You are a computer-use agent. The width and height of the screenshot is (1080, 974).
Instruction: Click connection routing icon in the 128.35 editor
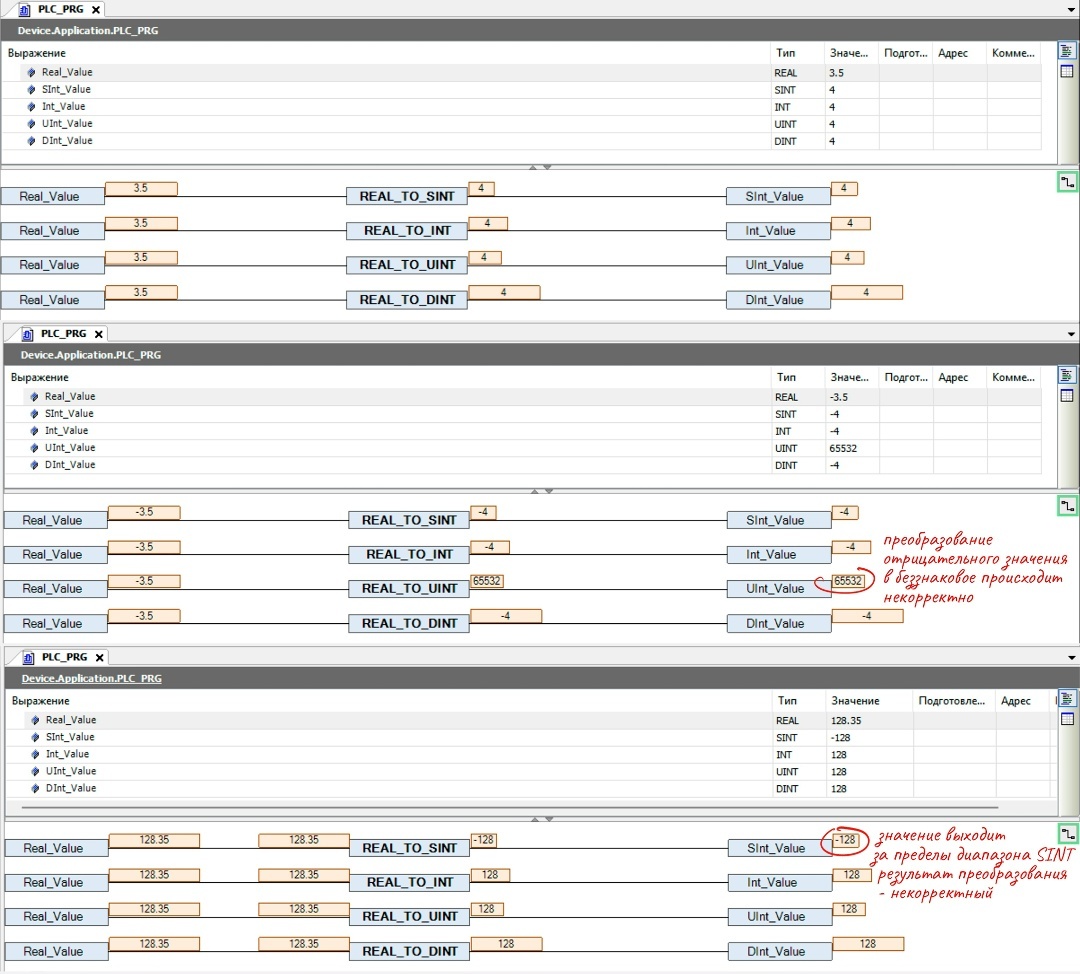coord(1067,833)
